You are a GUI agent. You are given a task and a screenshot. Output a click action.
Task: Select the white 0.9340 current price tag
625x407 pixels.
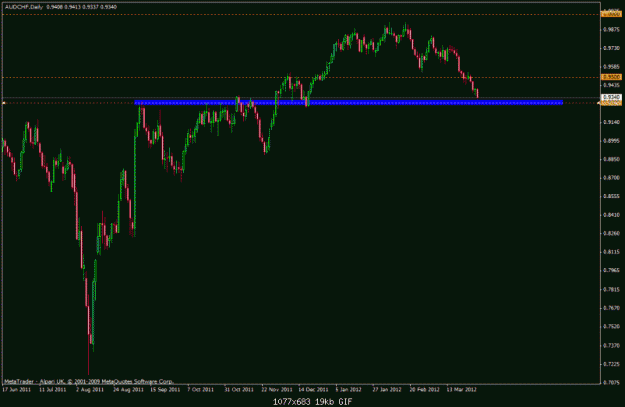[611, 97]
